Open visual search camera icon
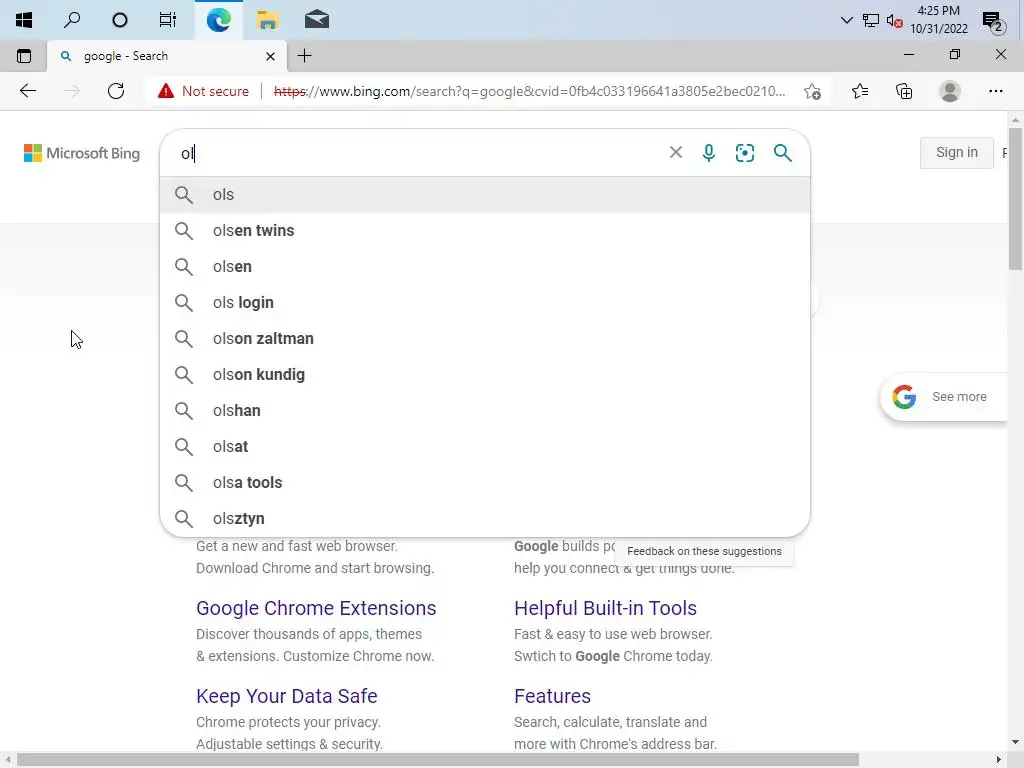1024x768 pixels. click(744, 153)
